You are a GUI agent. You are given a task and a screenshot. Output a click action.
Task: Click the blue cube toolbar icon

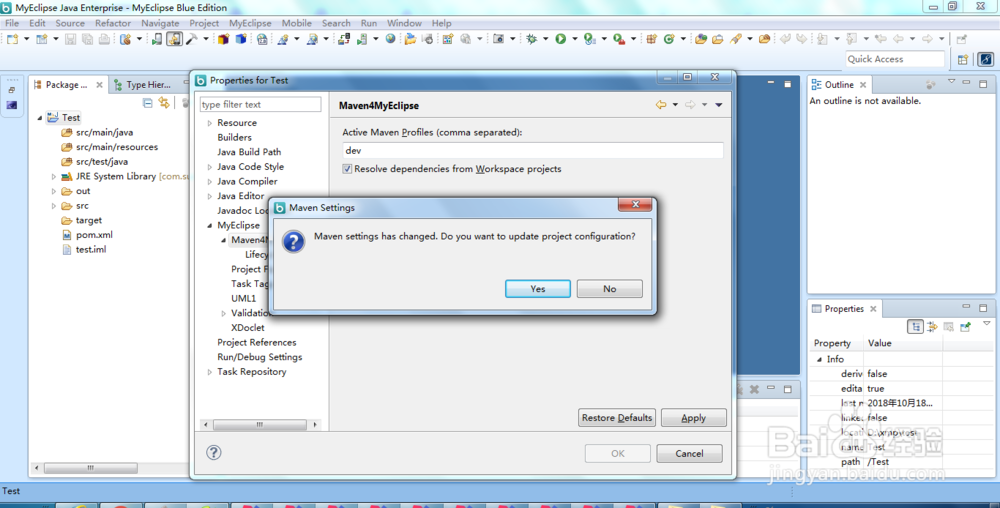(241, 39)
